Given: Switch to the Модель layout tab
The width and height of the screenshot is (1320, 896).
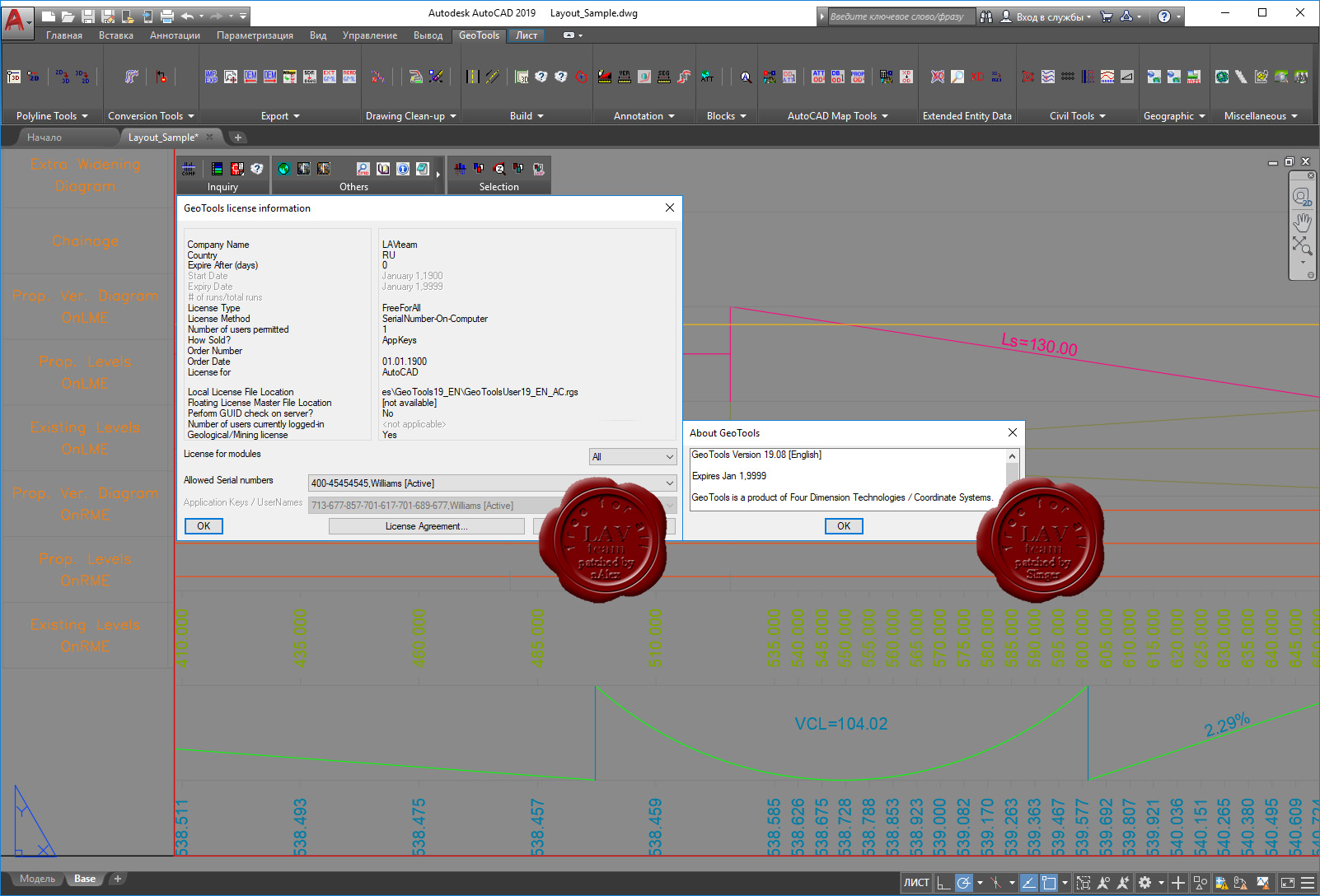Looking at the screenshot, I should (37, 879).
